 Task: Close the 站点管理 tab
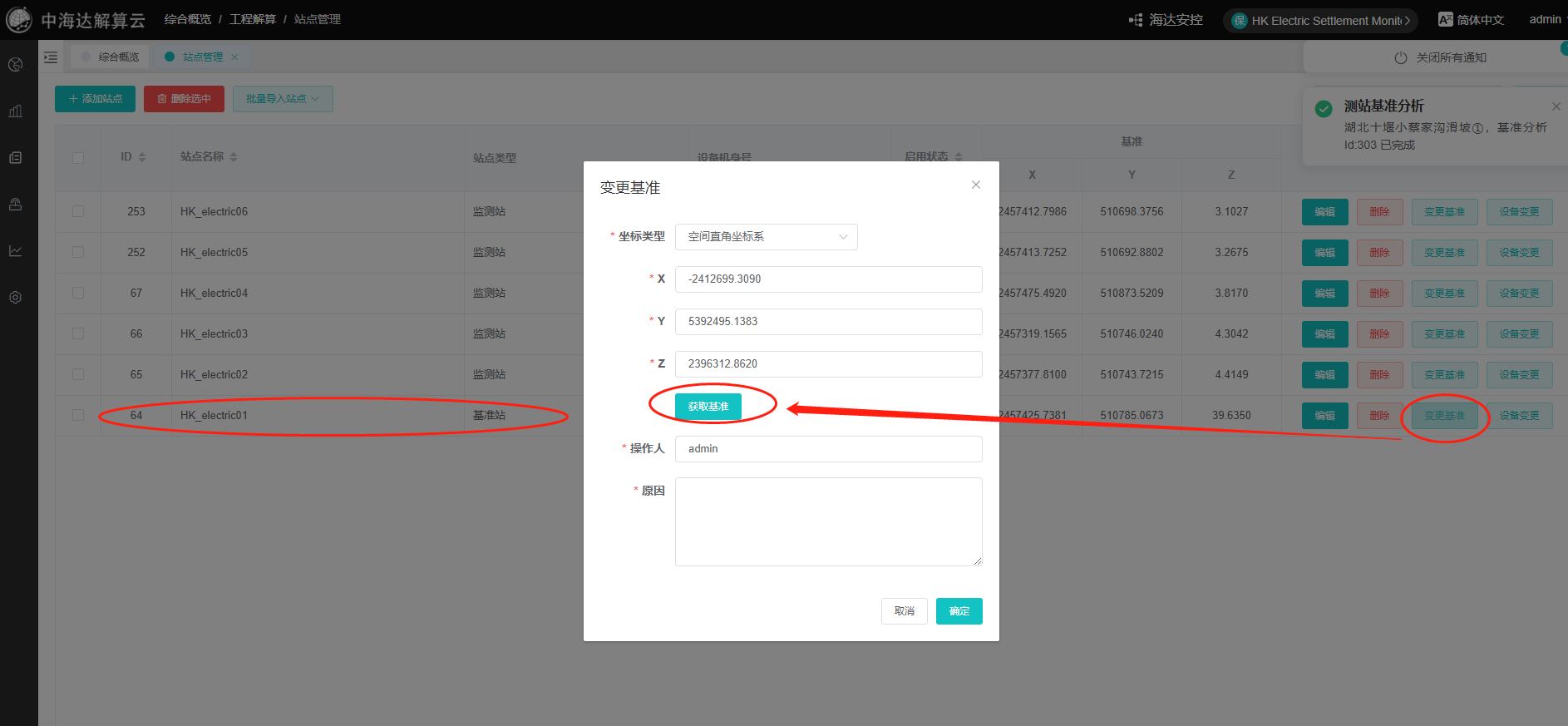coord(234,57)
